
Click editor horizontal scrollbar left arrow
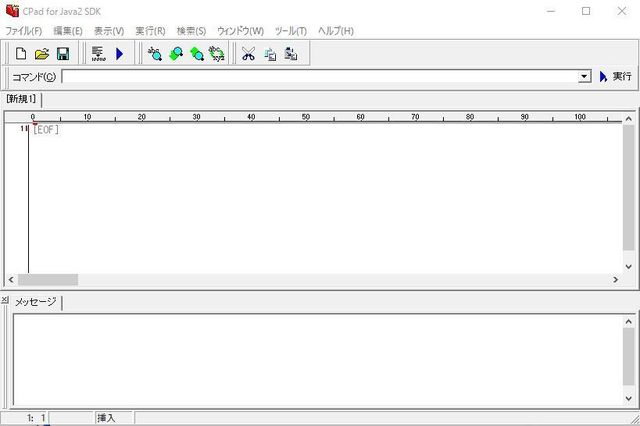coord(11,280)
